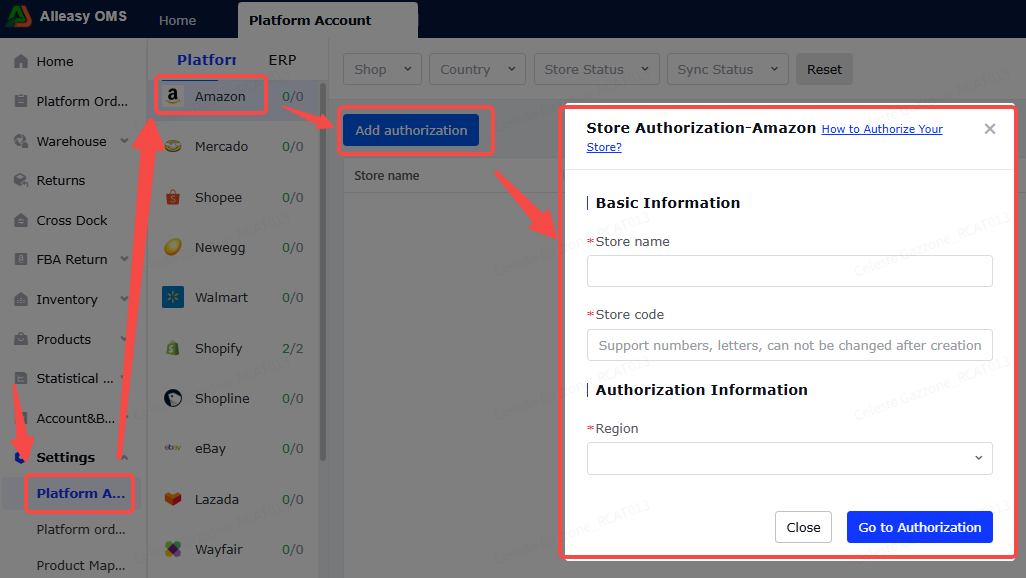Select the Wayfair platform row text

[219, 549]
